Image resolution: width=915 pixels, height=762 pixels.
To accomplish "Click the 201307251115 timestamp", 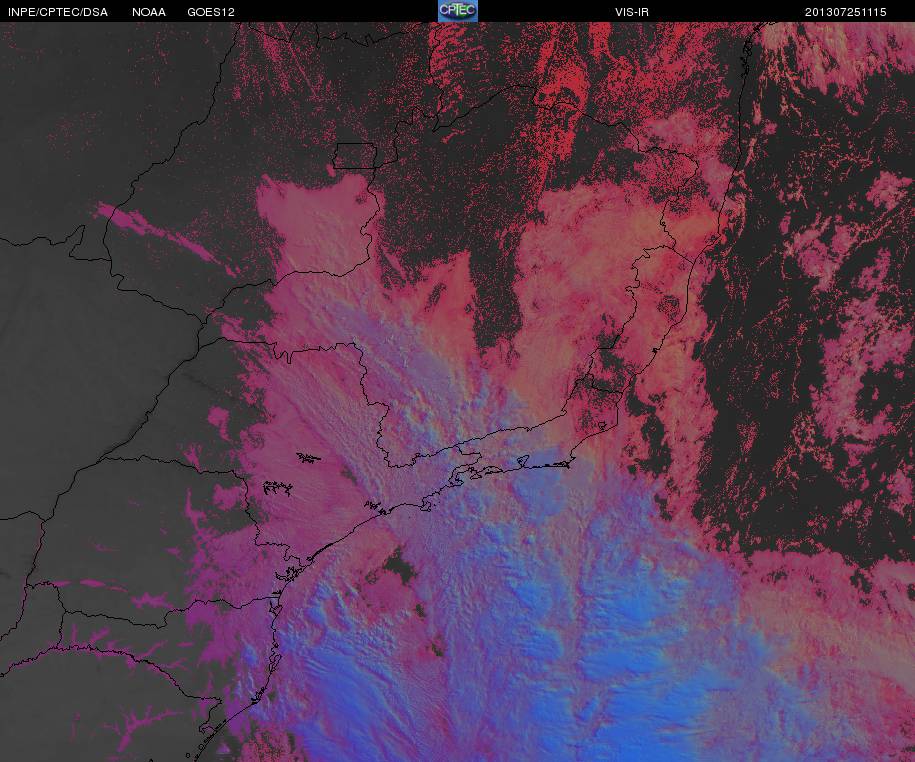I will point(846,12).
